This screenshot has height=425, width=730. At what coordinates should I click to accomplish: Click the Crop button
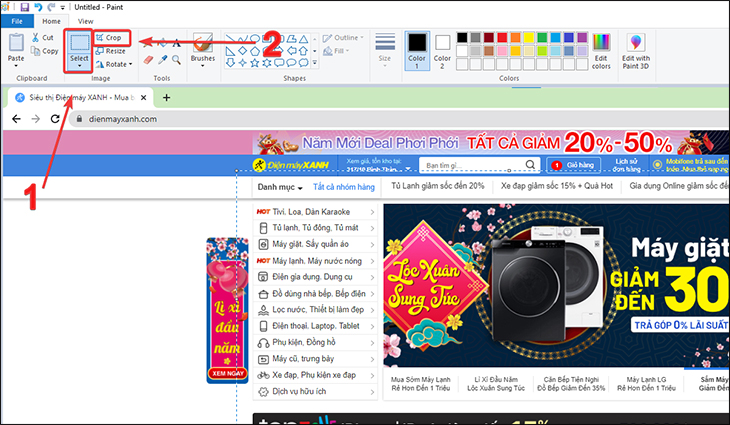point(109,37)
